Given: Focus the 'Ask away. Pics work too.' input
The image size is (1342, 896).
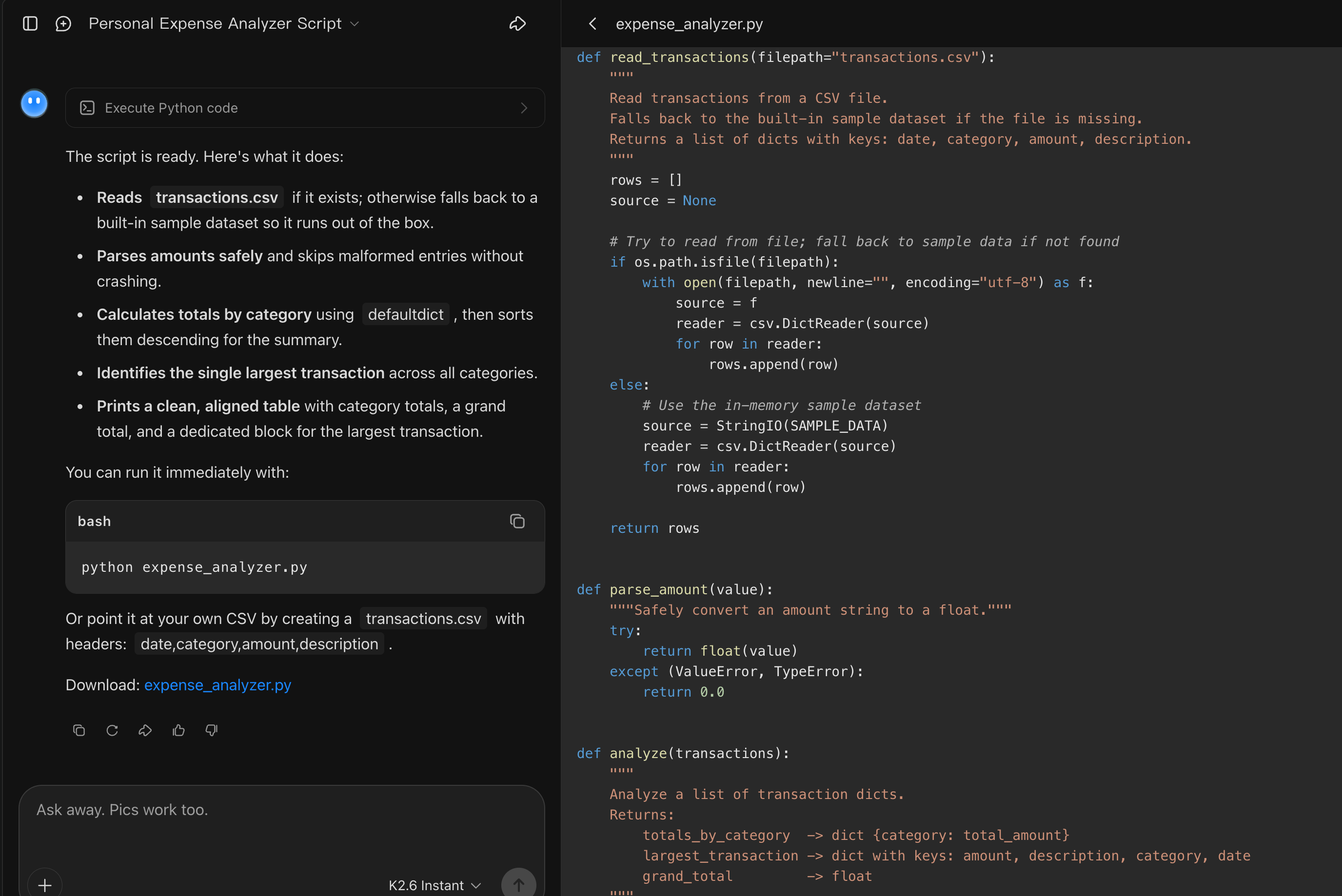Looking at the screenshot, I should coord(281,810).
